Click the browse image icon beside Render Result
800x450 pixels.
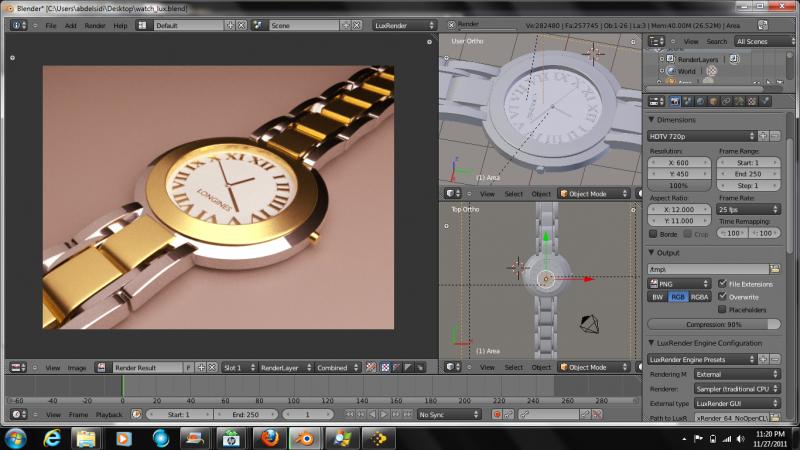102,367
